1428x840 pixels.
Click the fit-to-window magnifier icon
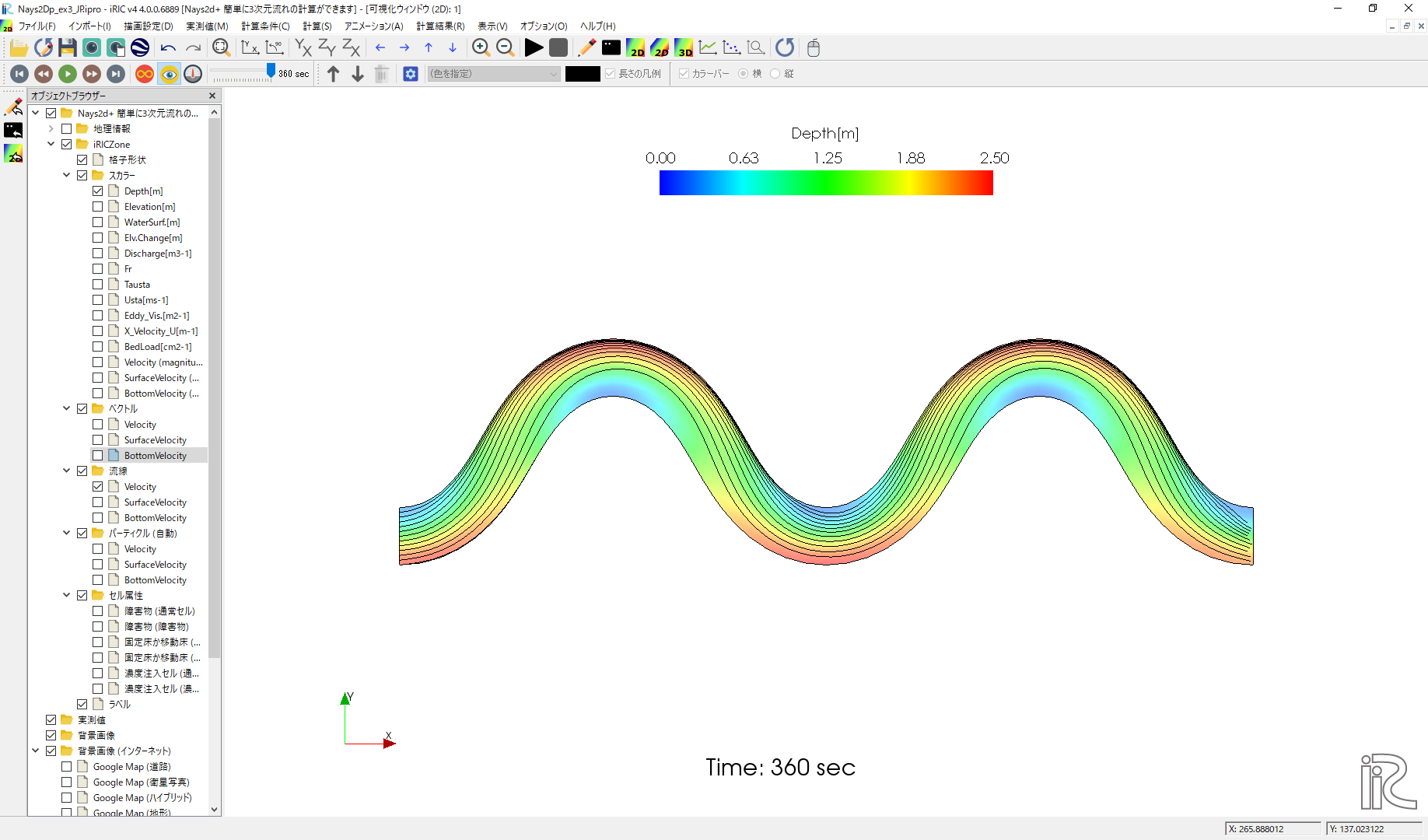(x=221, y=48)
